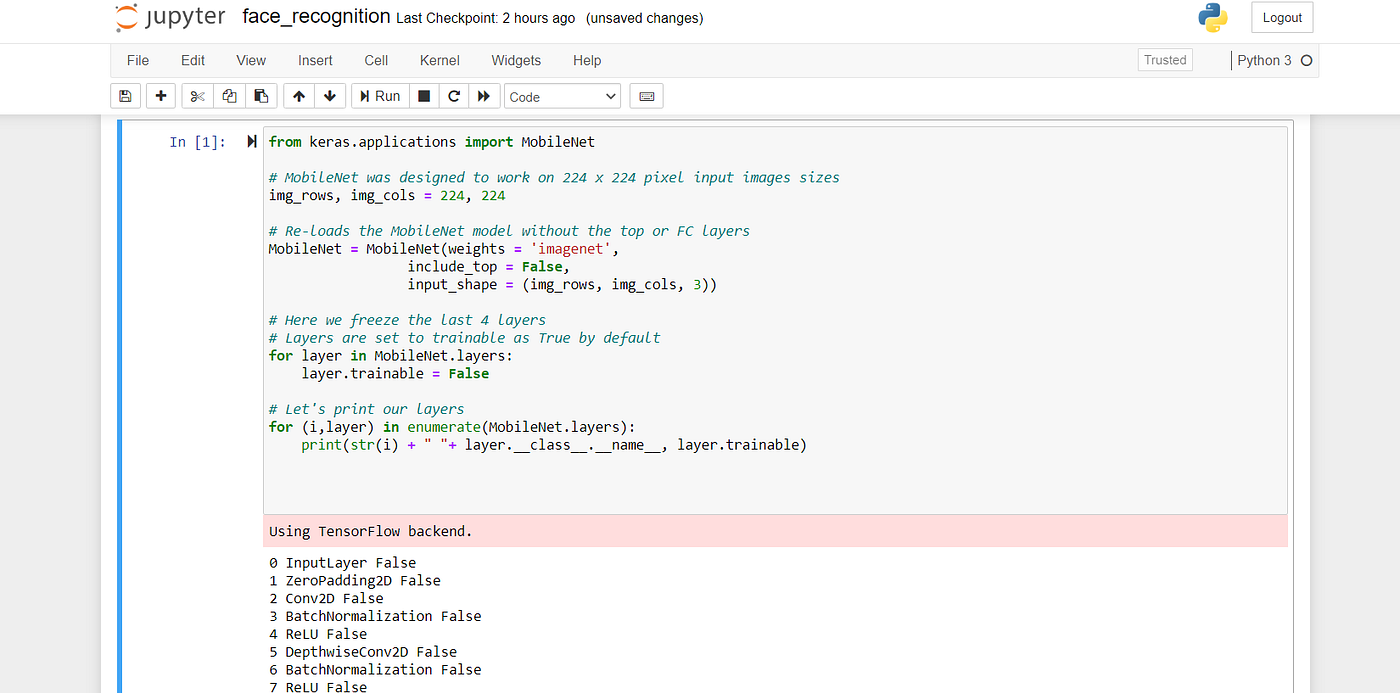Image resolution: width=1400 pixels, height=693 pixels.
Task: Click the '3 BatchNormalization False' output line
Action: (x=375, y=617)
